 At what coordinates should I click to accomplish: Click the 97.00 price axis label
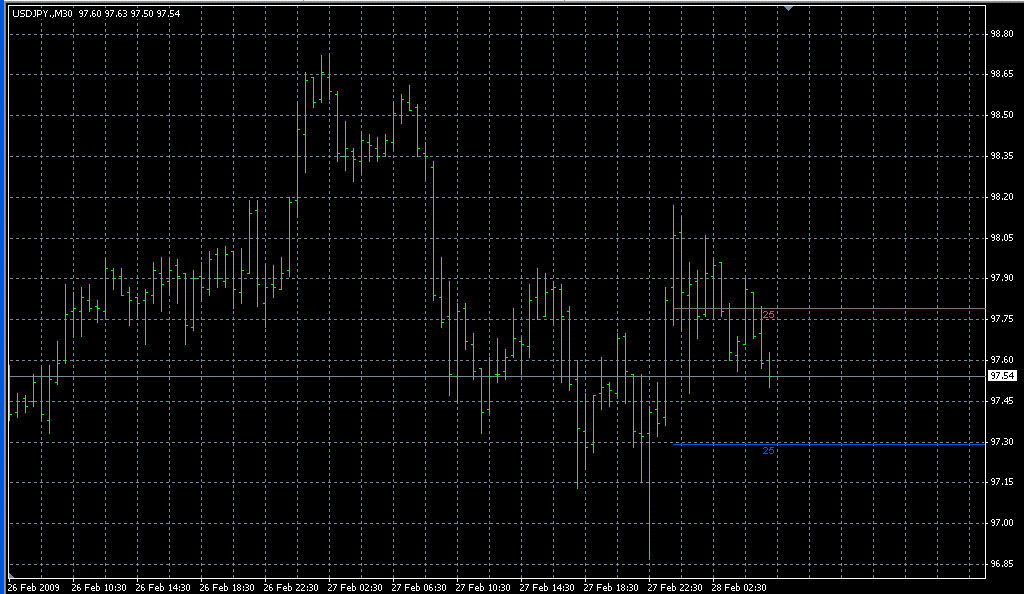point(1002,523)
